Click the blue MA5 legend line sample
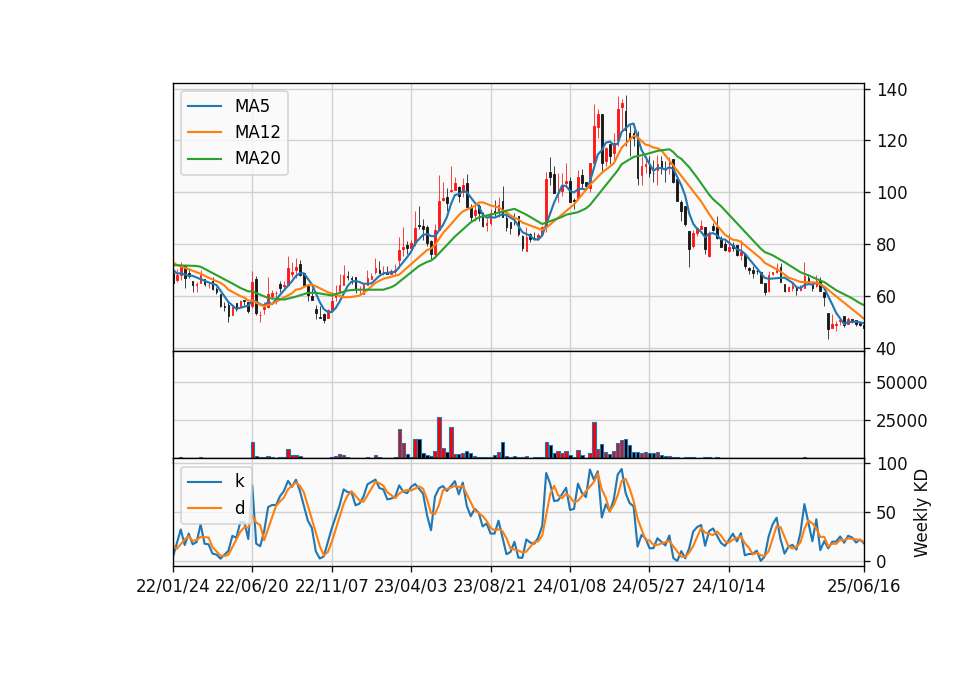The width and height of the screenshot is (960, 690). [x=204, y=107]
